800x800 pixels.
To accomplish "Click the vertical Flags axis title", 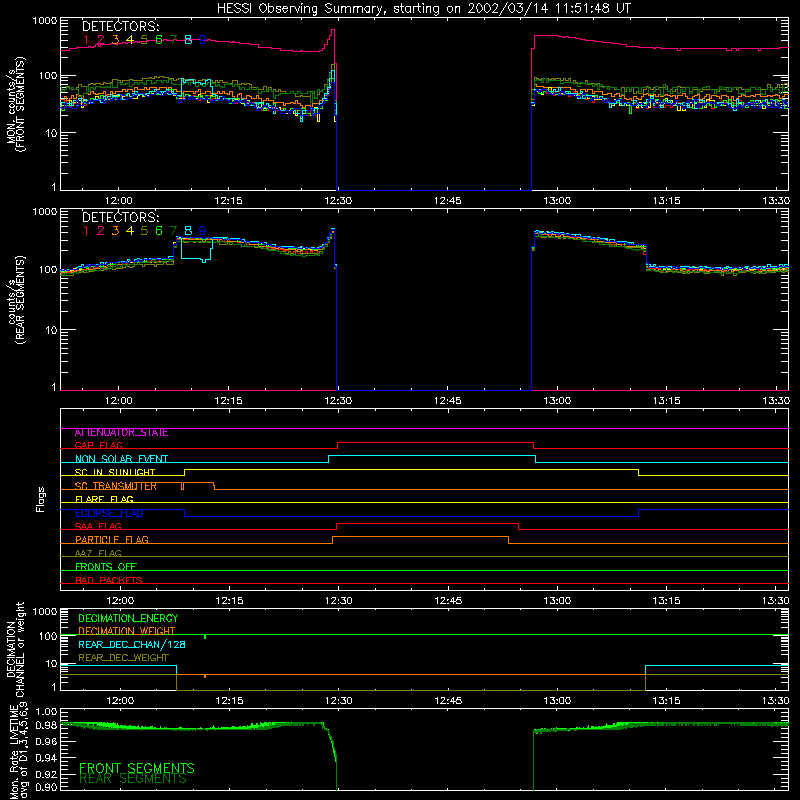I will [41, 499].
